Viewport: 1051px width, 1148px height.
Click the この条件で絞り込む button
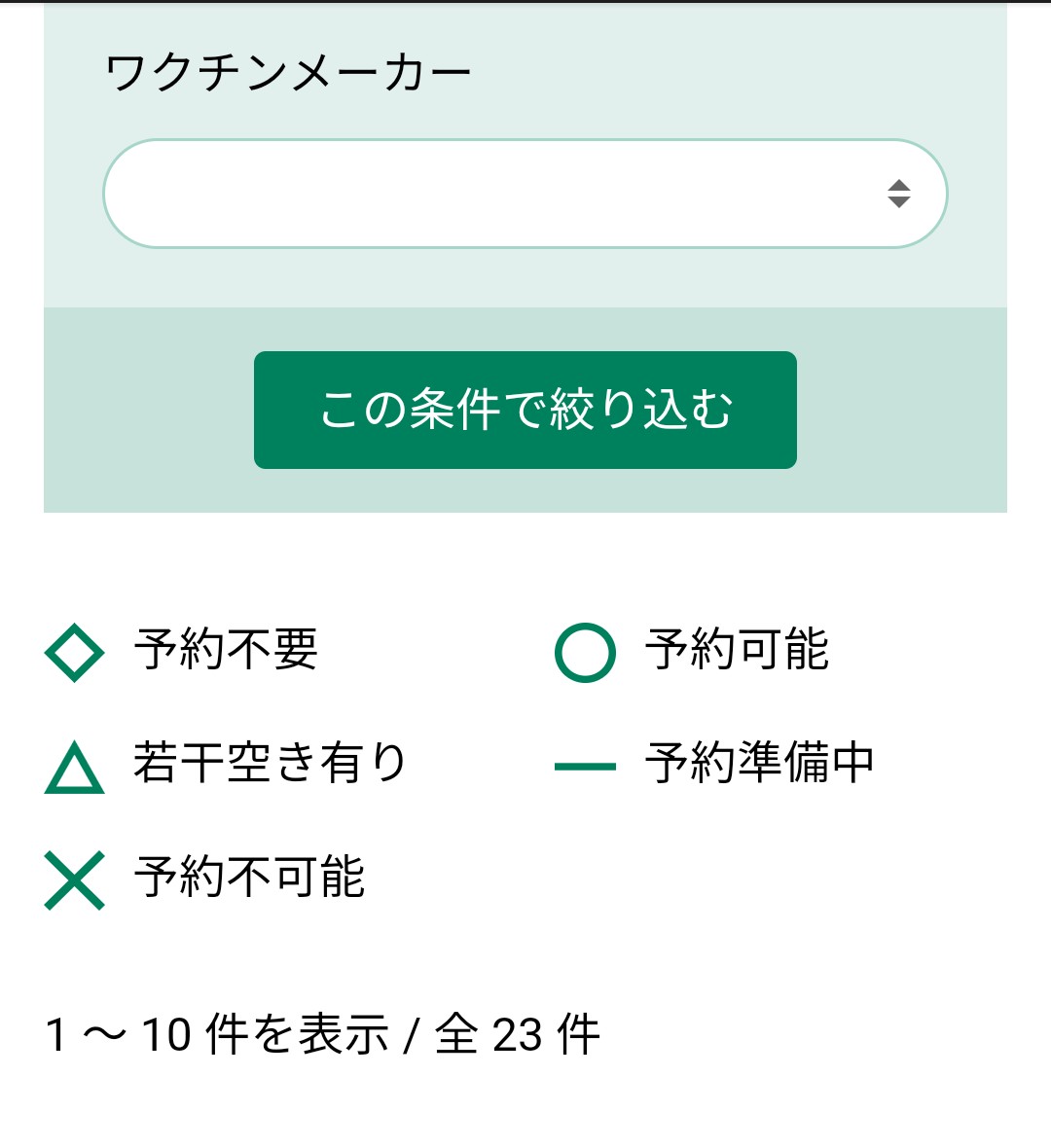click(x=525, y=410)
